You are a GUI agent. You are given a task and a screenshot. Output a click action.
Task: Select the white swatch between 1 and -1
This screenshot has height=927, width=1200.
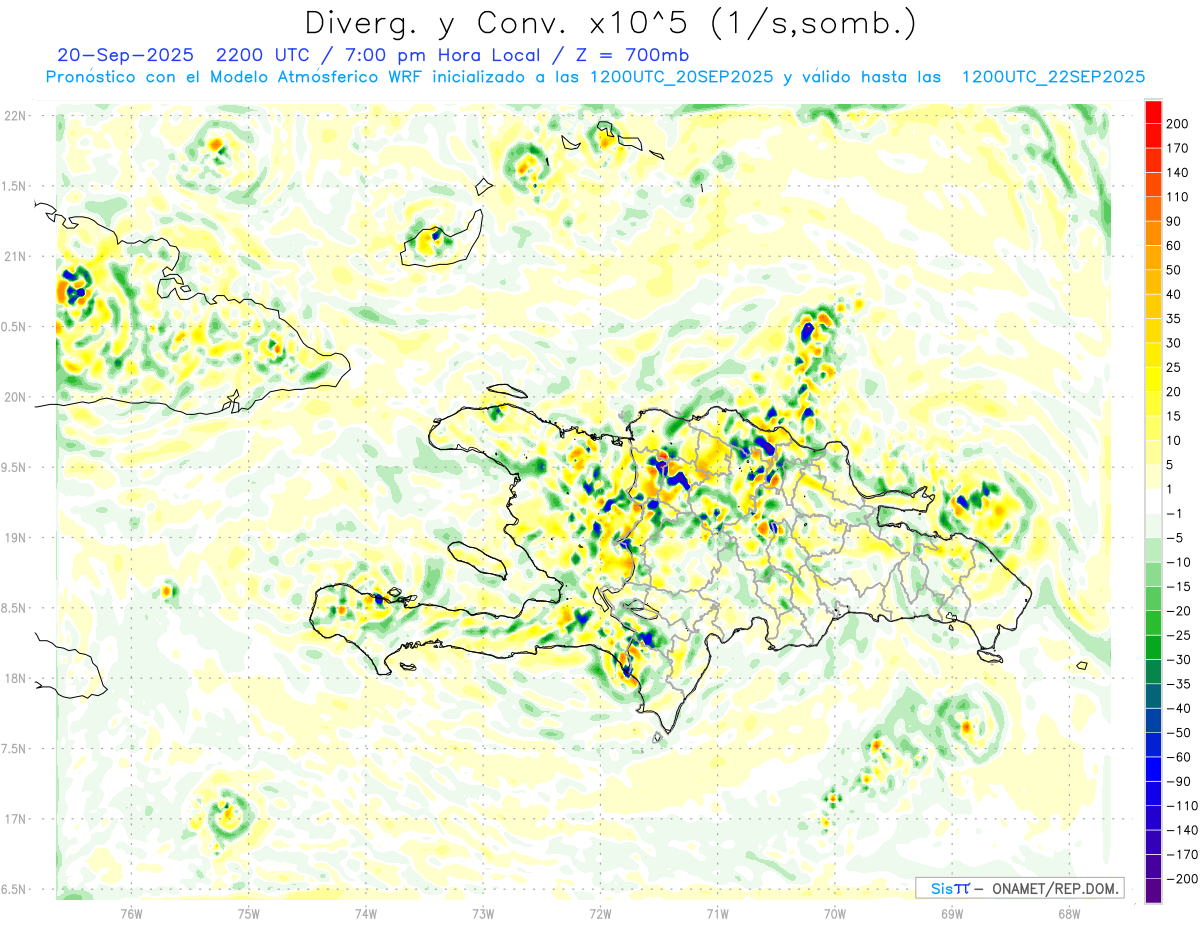pyautogui.click(x=1153, y=501)
